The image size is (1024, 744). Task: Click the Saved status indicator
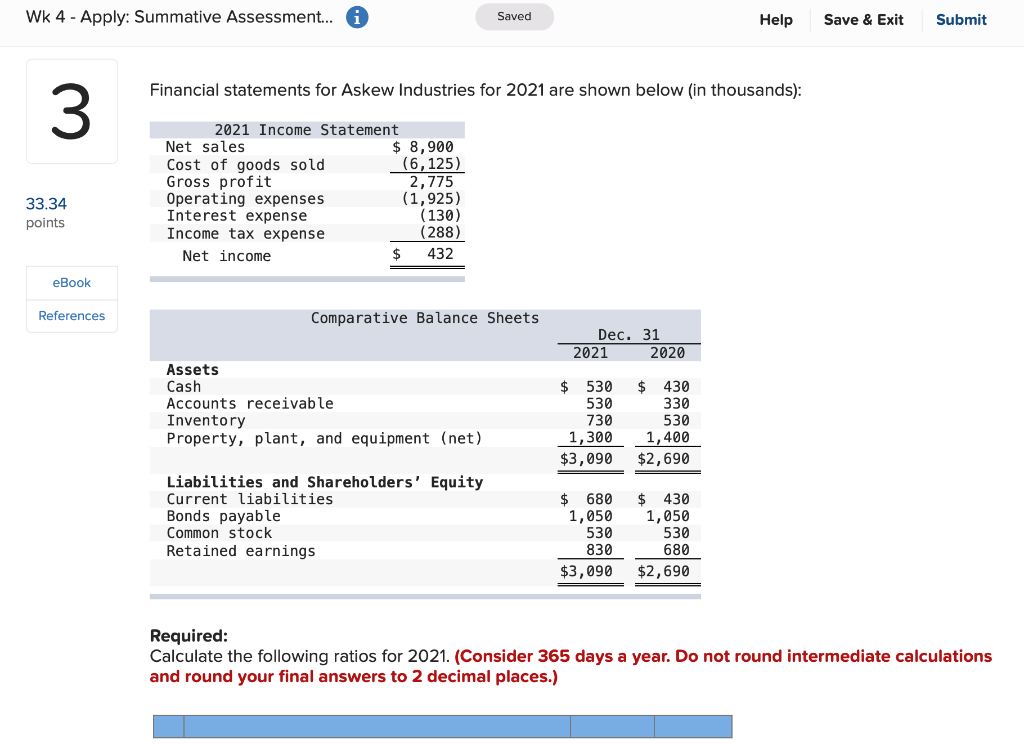[514, 17]
